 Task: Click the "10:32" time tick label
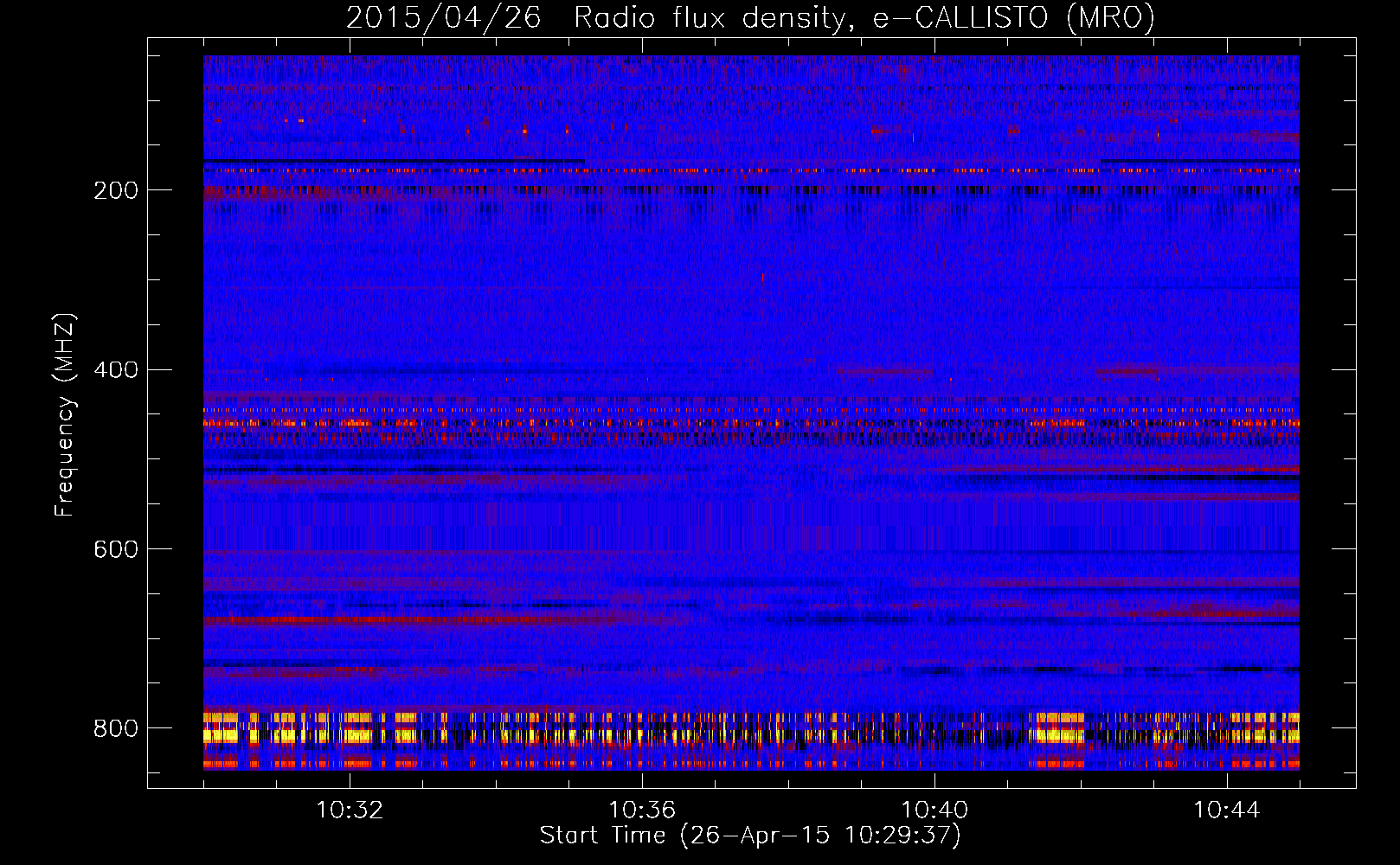tap(350, 811)
